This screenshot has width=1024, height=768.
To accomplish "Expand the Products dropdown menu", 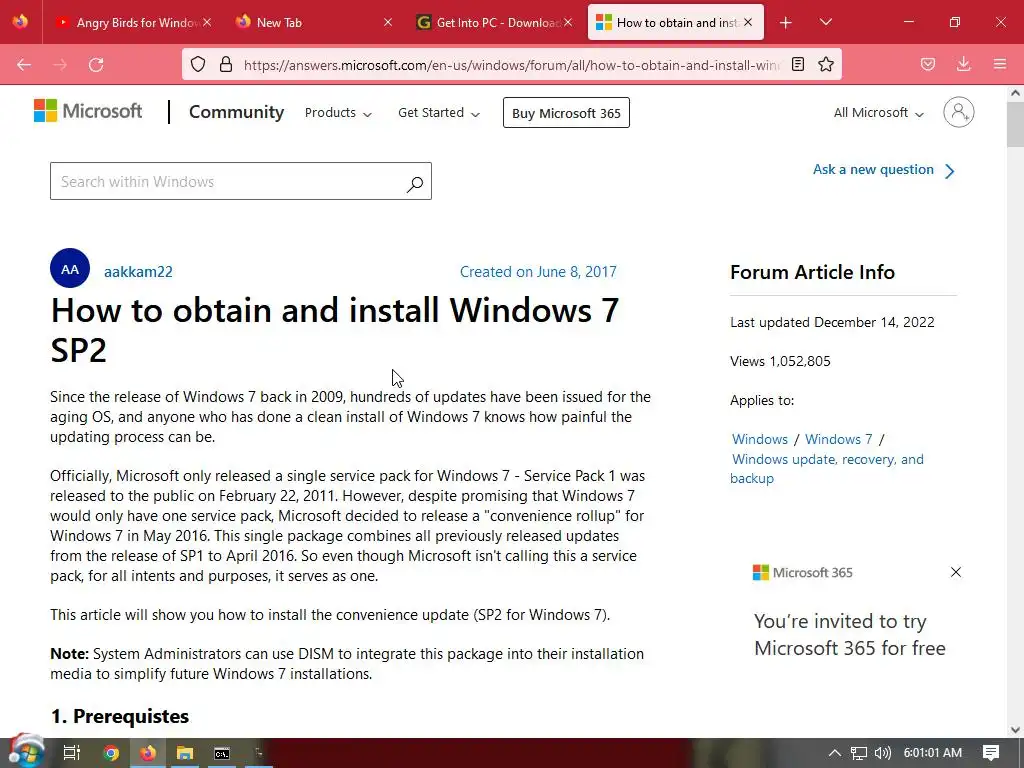I will click(x=338, y=112).
